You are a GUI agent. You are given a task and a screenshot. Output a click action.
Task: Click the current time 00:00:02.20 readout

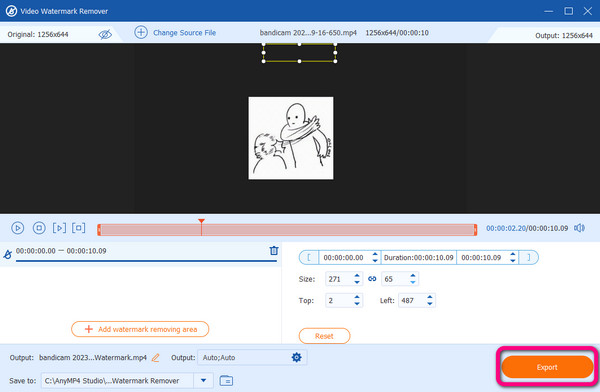tap(506, 228)
